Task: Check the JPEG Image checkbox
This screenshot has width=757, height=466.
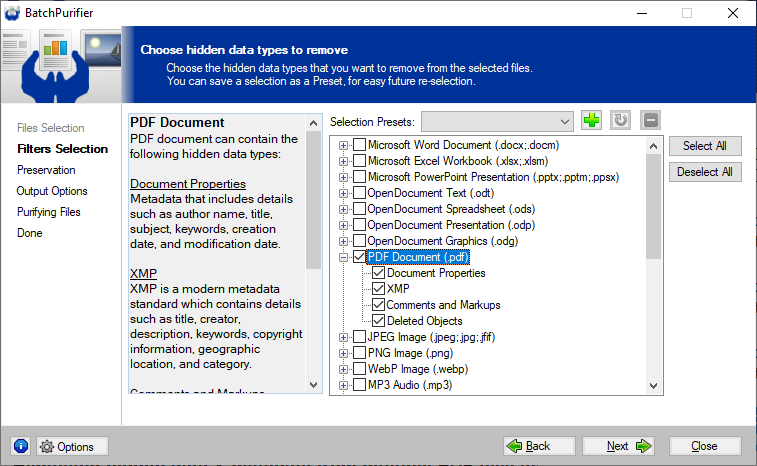Action: tap(359, 337)
